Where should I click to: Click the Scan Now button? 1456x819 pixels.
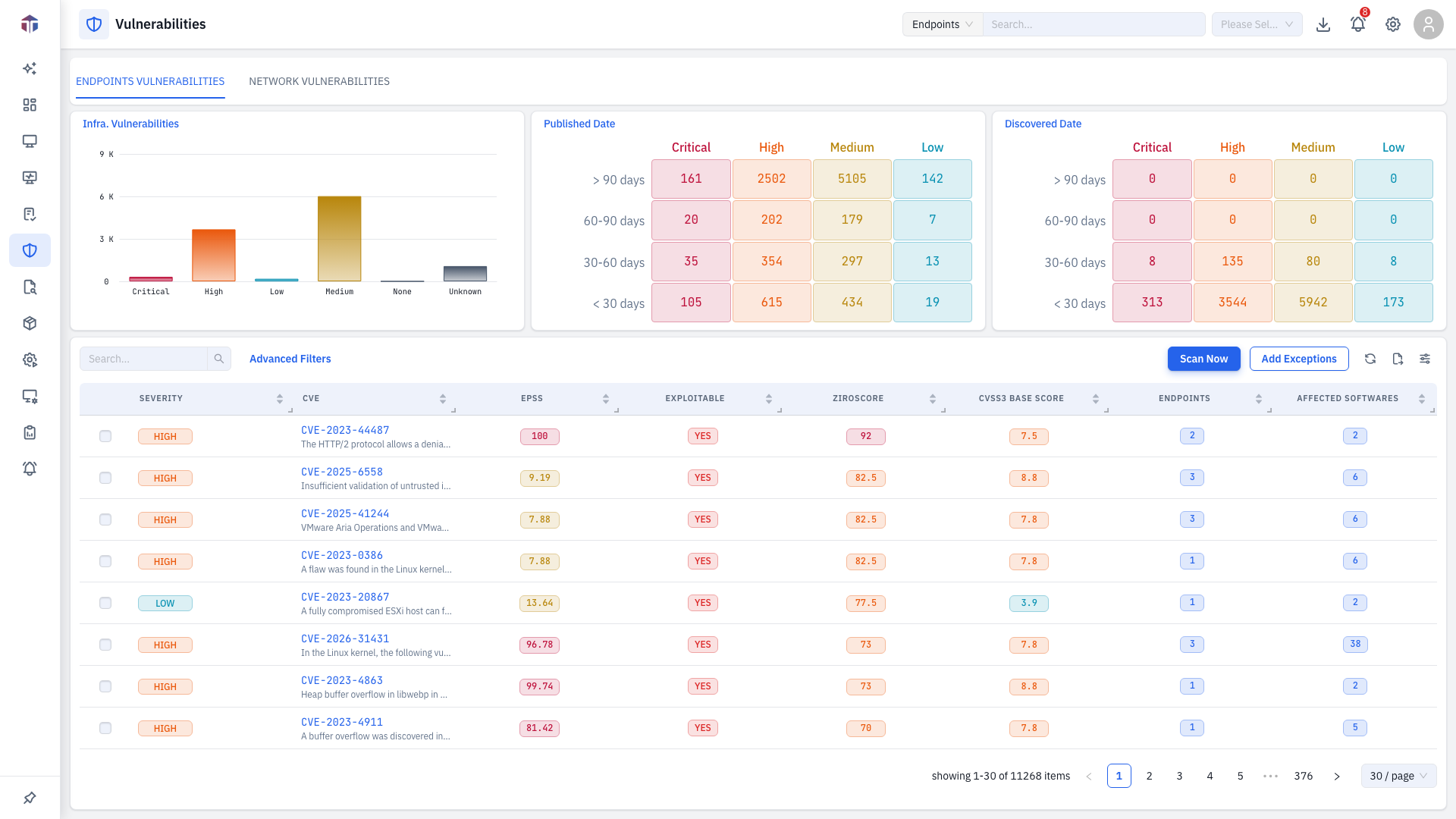click(x=1203, y=359)
